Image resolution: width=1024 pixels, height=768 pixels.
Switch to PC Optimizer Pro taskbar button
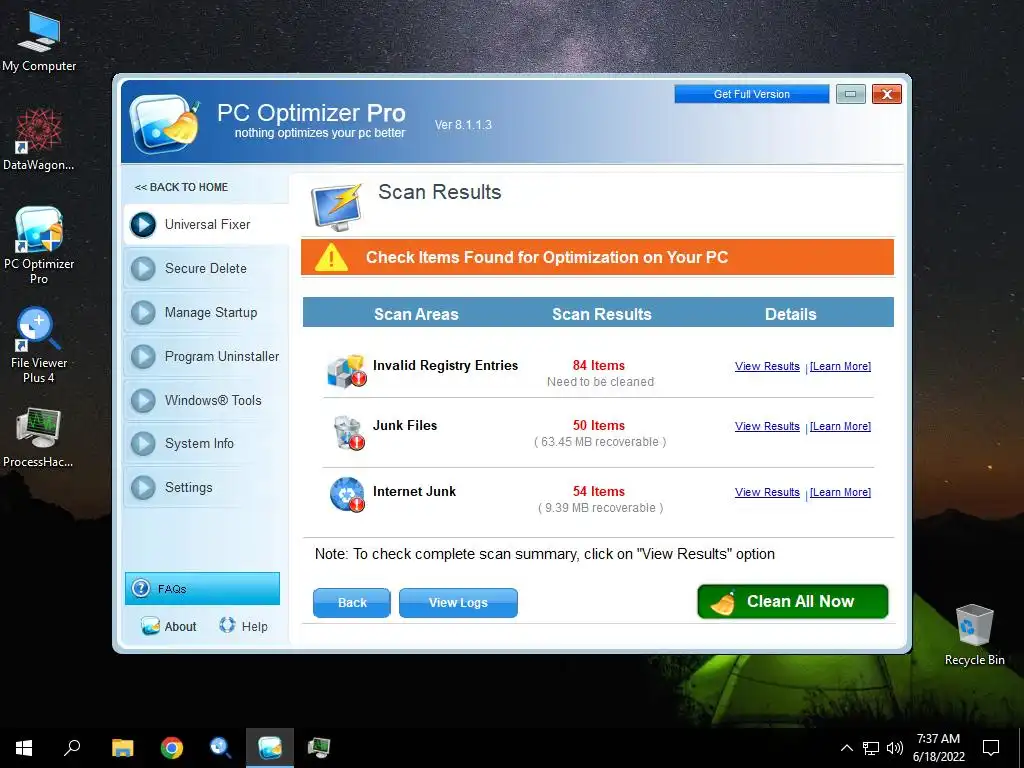pos(270,748)
